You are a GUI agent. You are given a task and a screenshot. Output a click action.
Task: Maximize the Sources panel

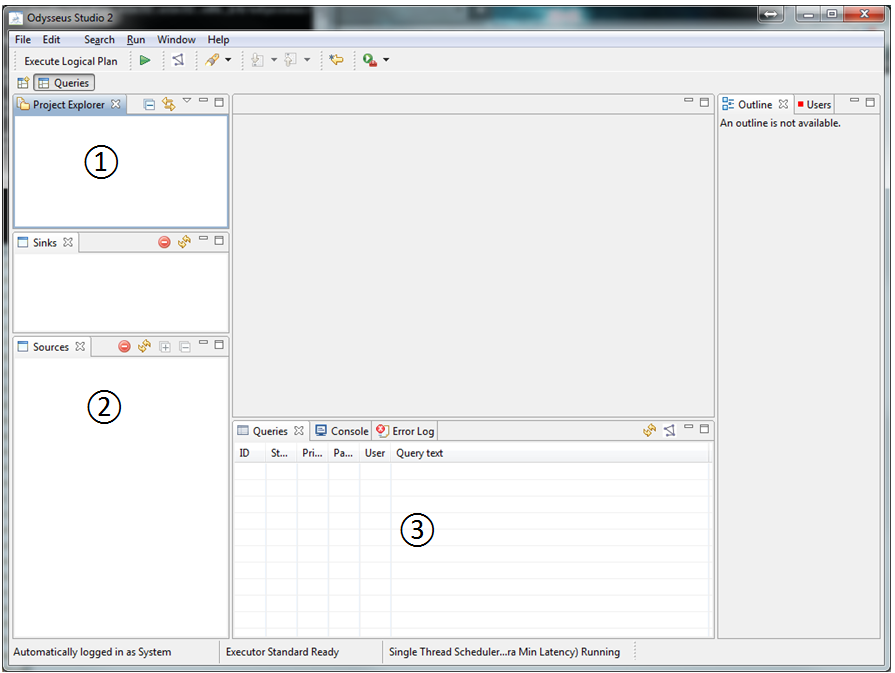(220, 345)
